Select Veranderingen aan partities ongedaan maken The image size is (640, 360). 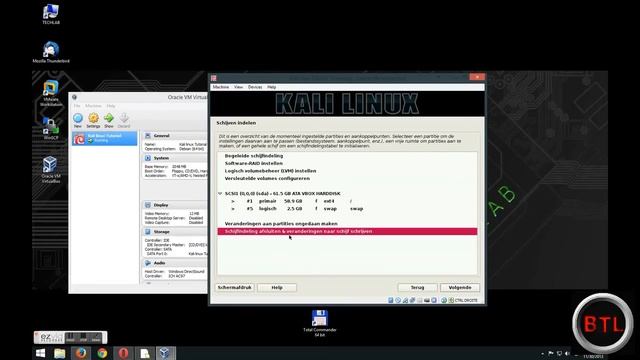pos(281,224)
